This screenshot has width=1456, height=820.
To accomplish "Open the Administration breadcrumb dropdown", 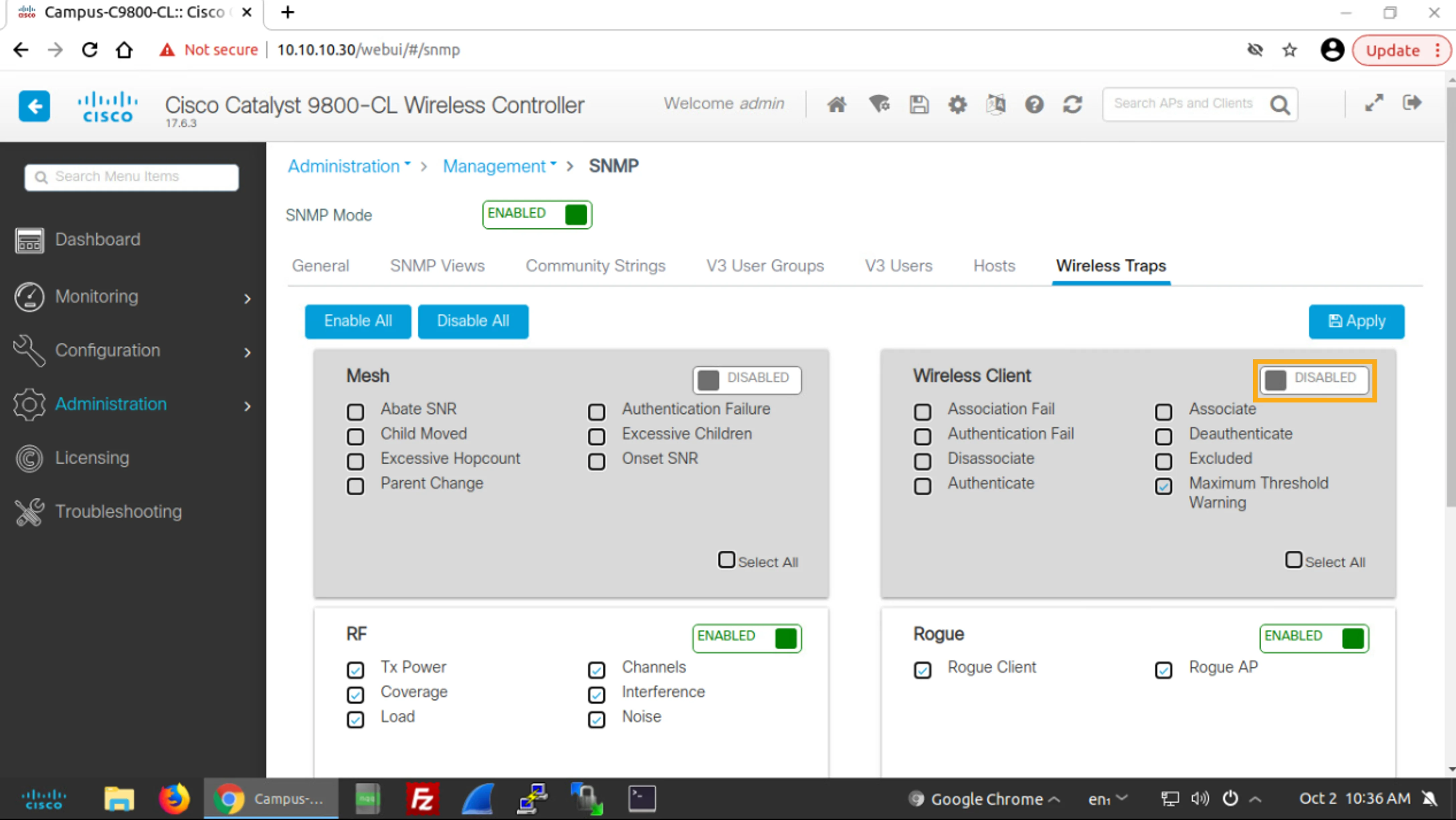I will point(349,166).
